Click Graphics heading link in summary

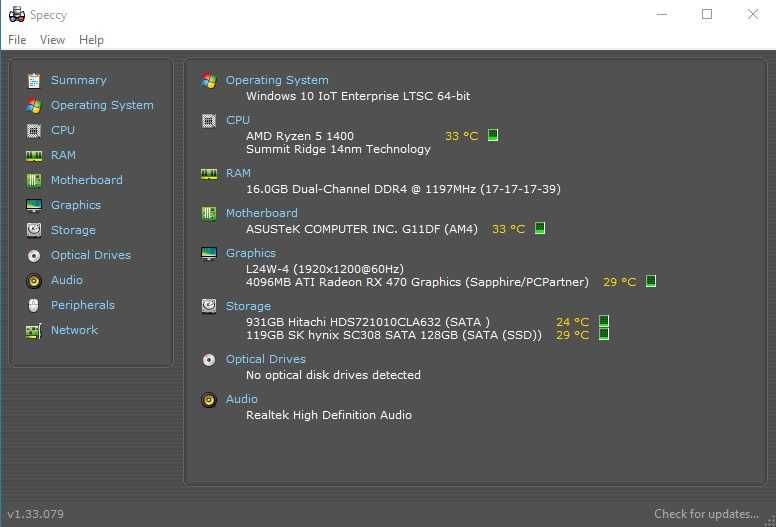(x=251, y=253)
